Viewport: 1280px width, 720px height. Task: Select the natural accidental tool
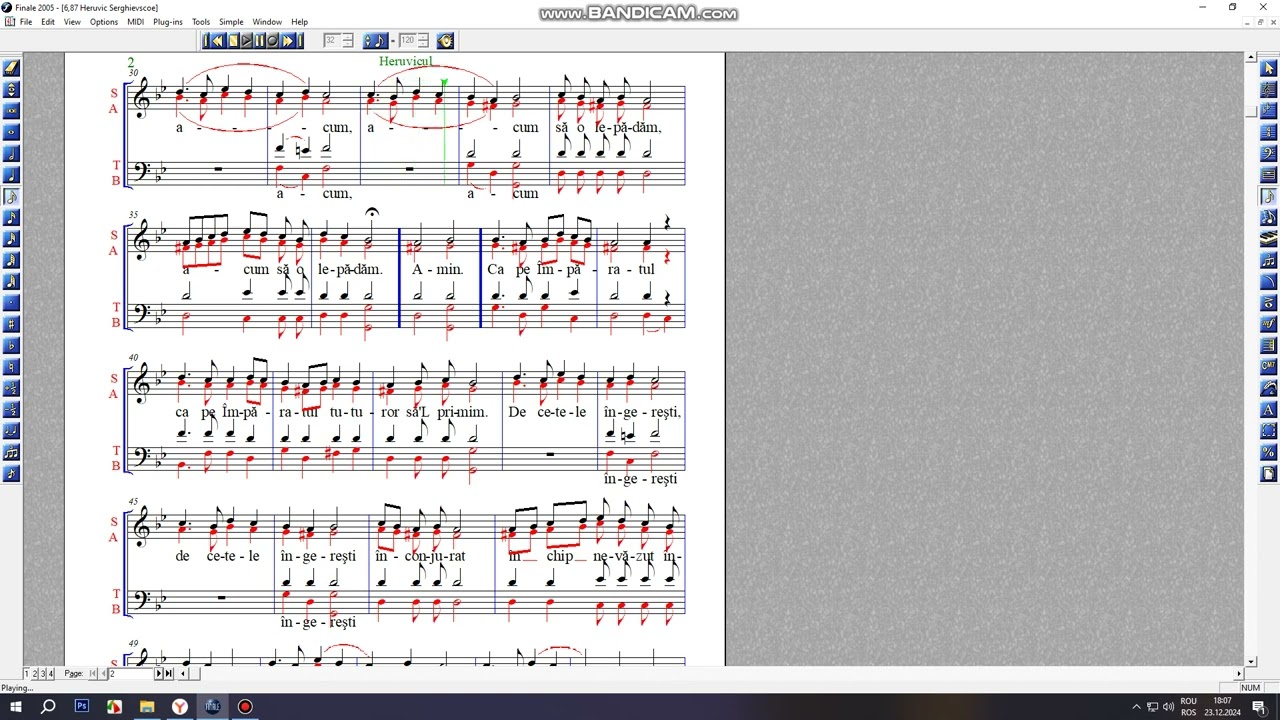point(12,367)
